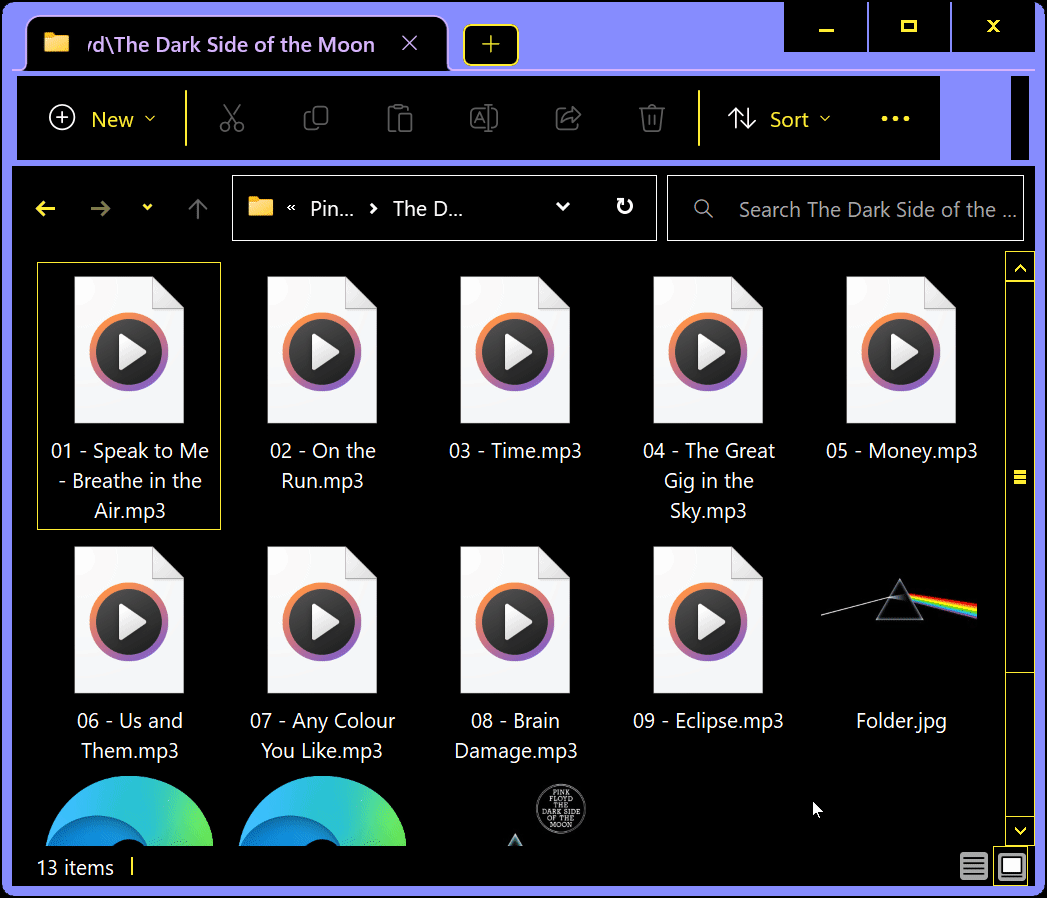Select The Dark Side of the Moon tab
Screen dimensions: 1047x898
[x=230, y=44]
